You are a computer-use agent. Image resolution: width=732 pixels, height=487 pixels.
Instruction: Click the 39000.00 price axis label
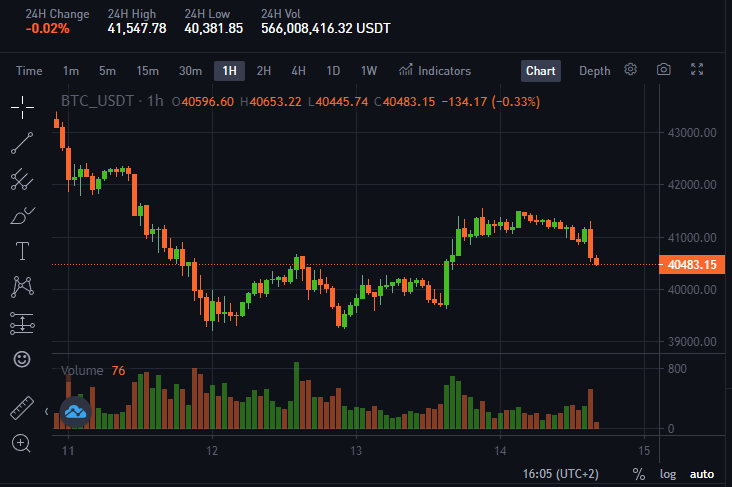(x=692, y=342)
